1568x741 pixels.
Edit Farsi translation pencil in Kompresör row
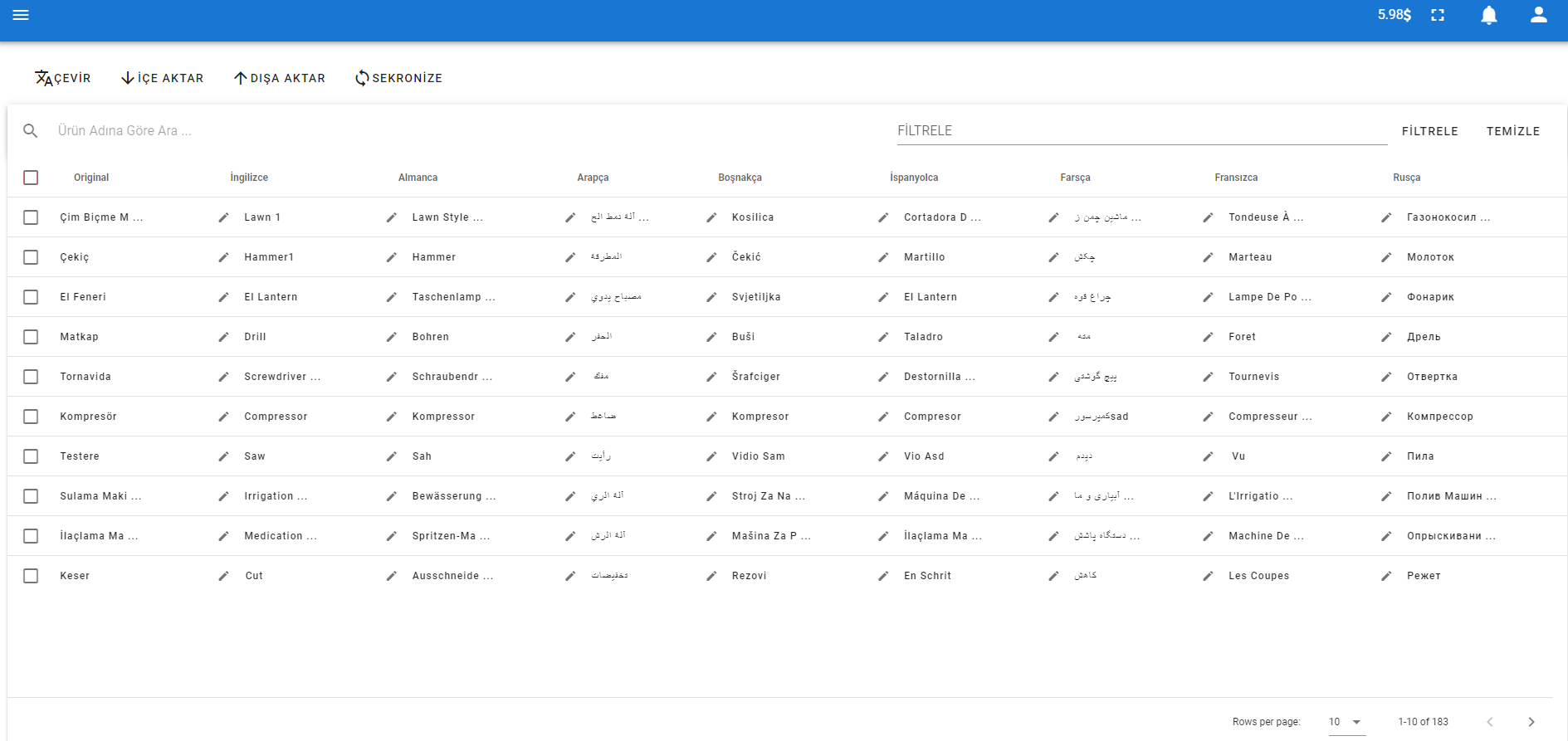click(1053, 417)
